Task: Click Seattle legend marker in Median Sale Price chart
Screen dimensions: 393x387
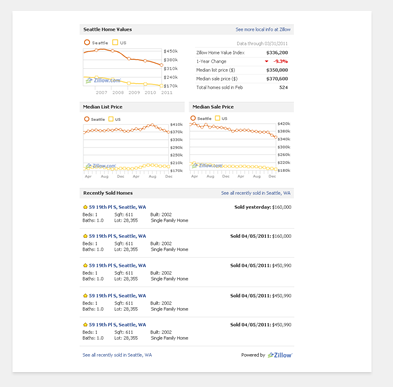Action: coord(193,118)
